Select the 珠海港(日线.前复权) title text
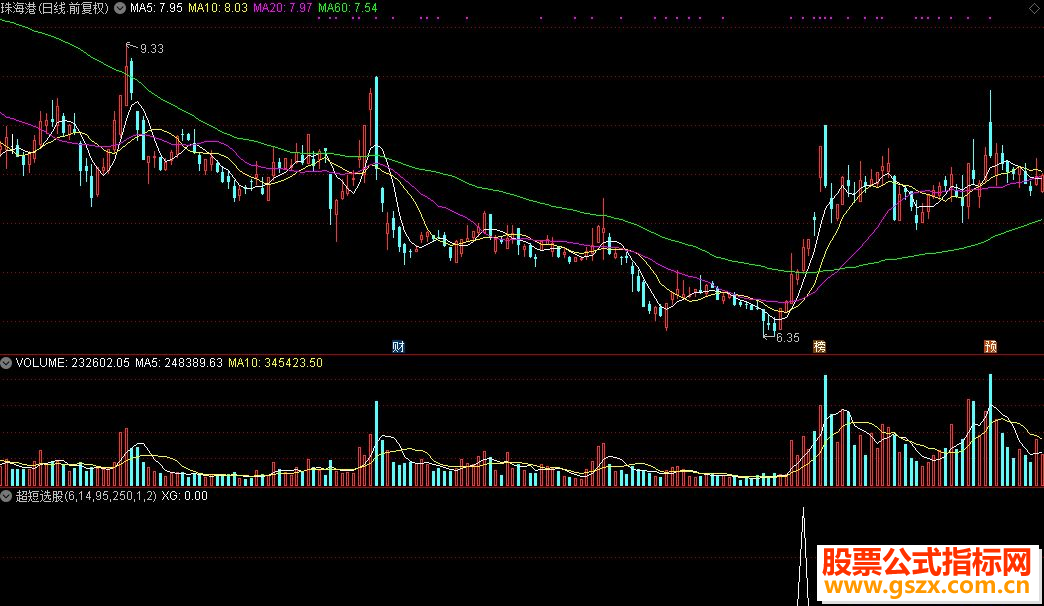 (x=55, y=9)
